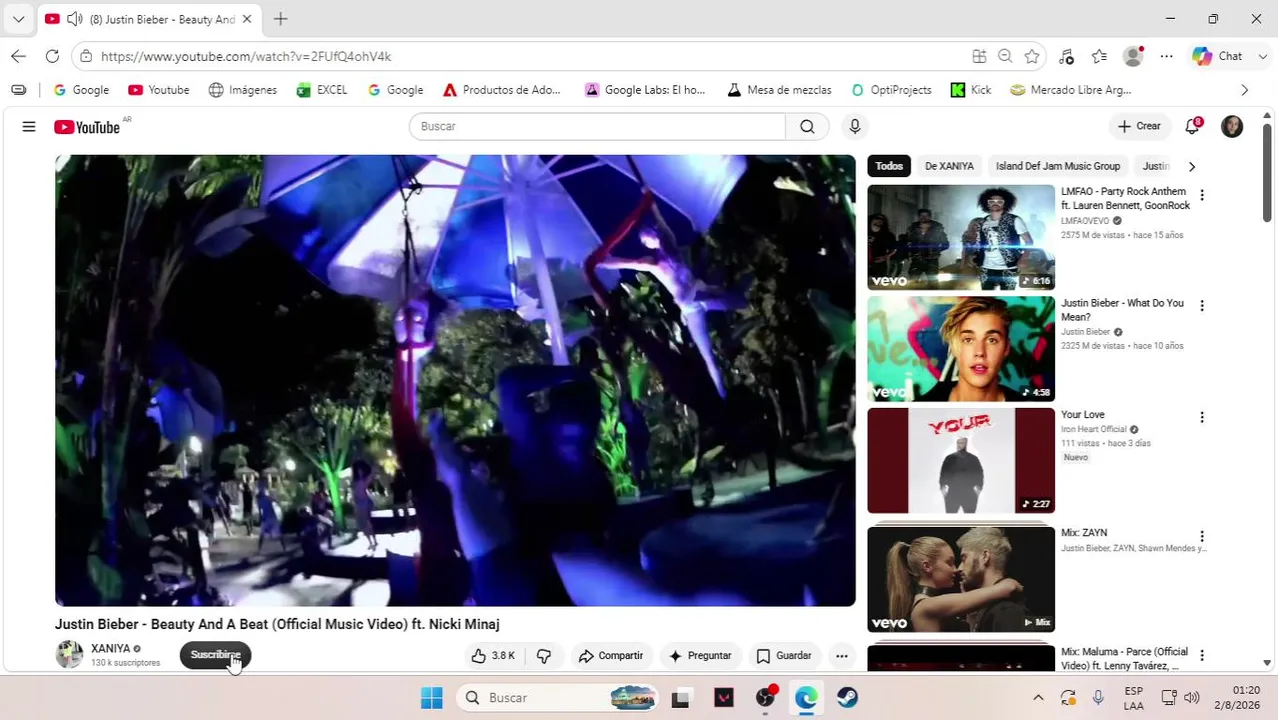1278x720 pixels.
Task: Click the Crear create button
Action: (1139, 127)
